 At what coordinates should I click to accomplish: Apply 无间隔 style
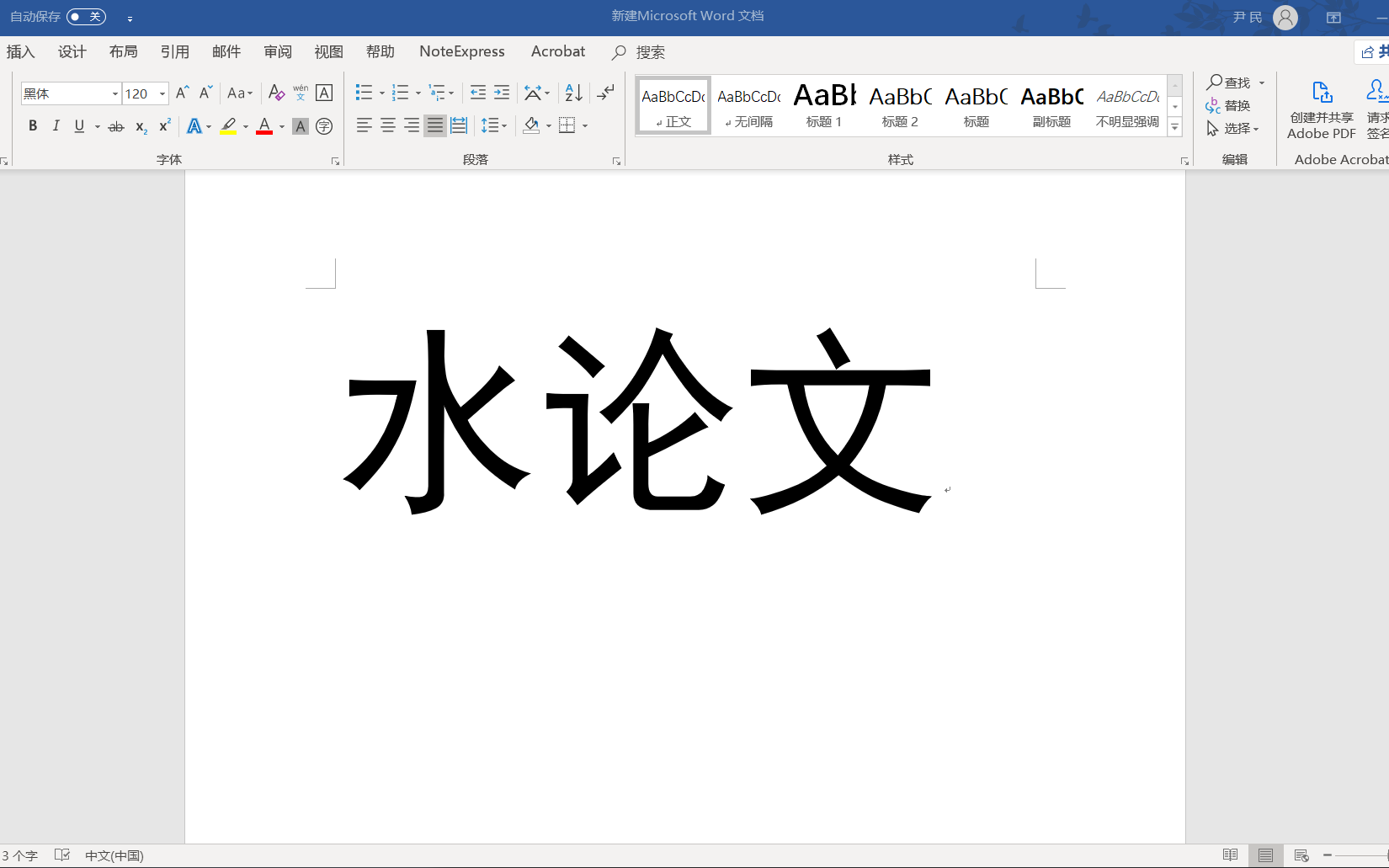(748, 105)
